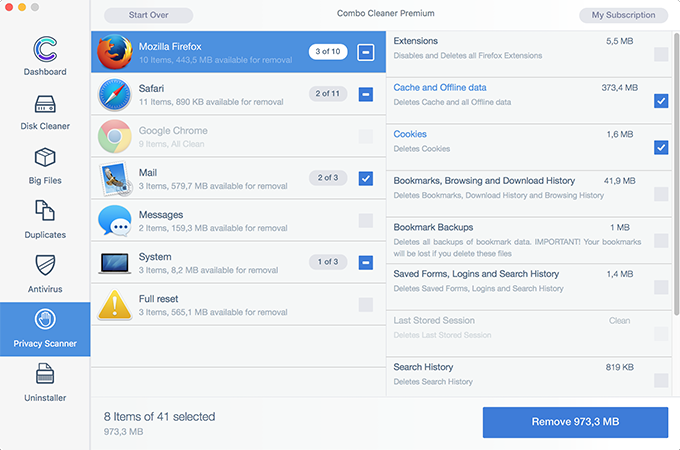Screen dimensions: 680x450
Task: Check the Messages checkbox
Action: pos(366,220)
